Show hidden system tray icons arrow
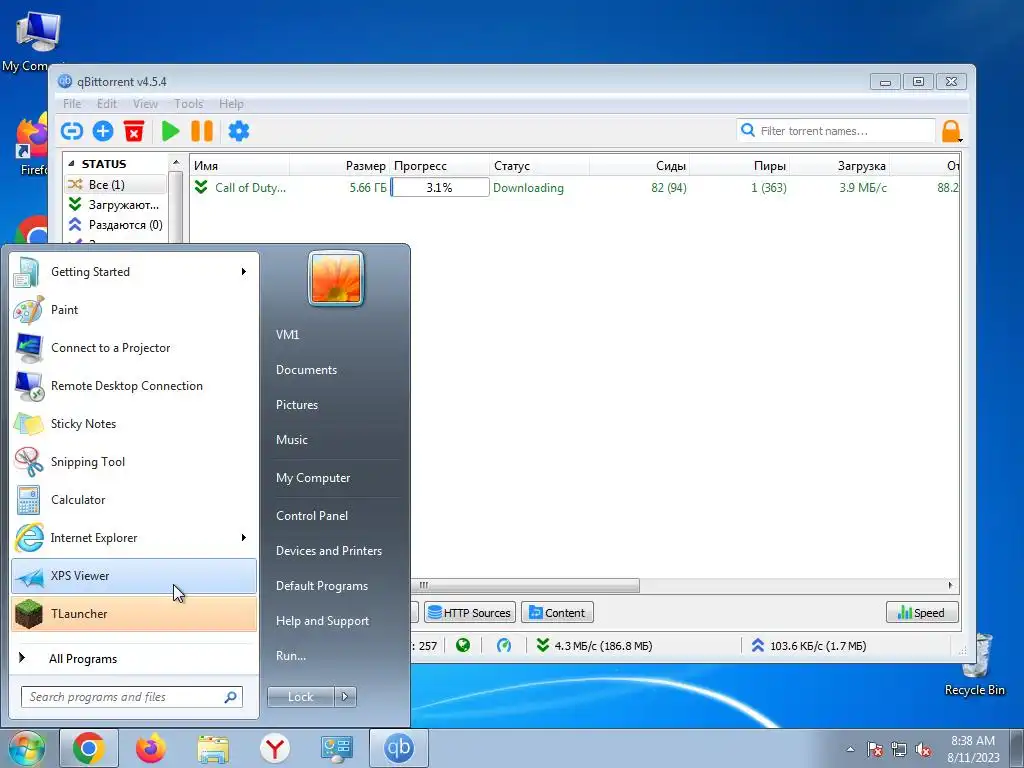1024x768 pixels. pos(850,749)
